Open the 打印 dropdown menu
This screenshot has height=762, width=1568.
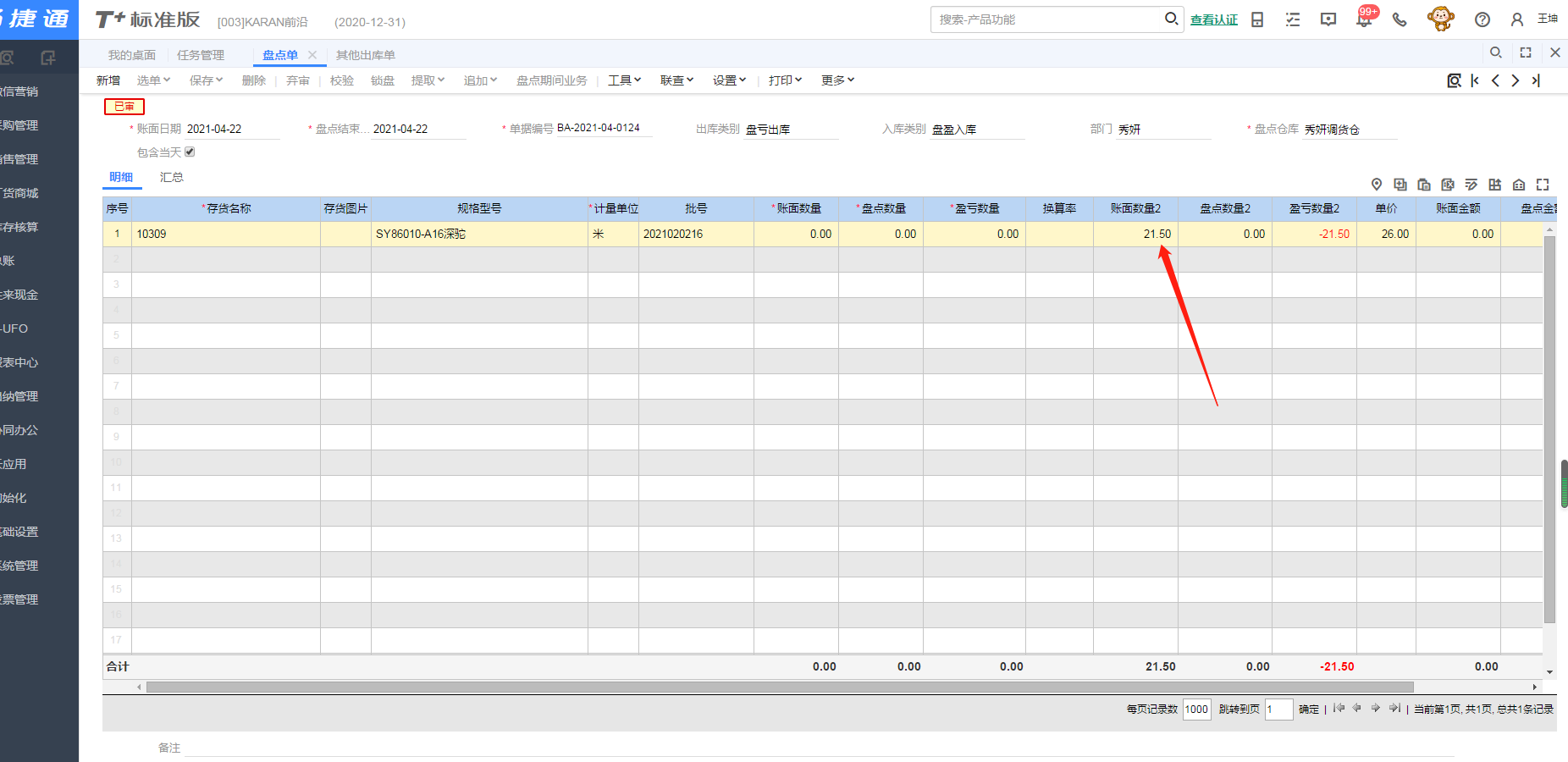pyautogui.click(x=785, y=80)
